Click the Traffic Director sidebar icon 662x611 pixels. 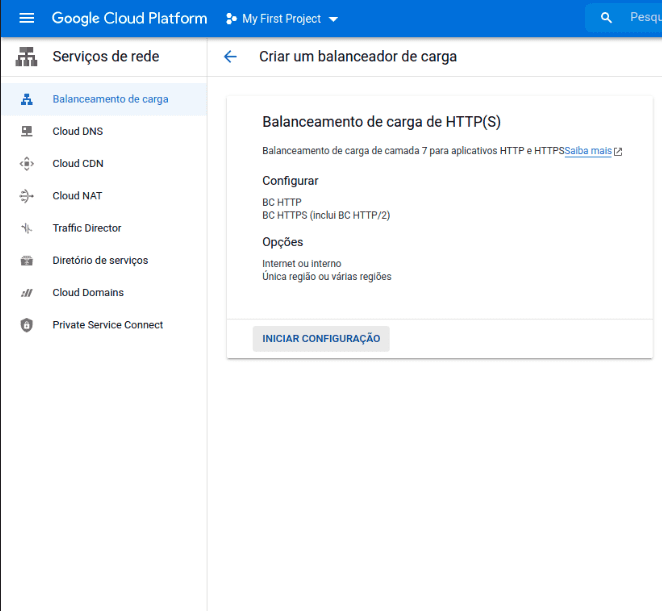pos(27,228)
